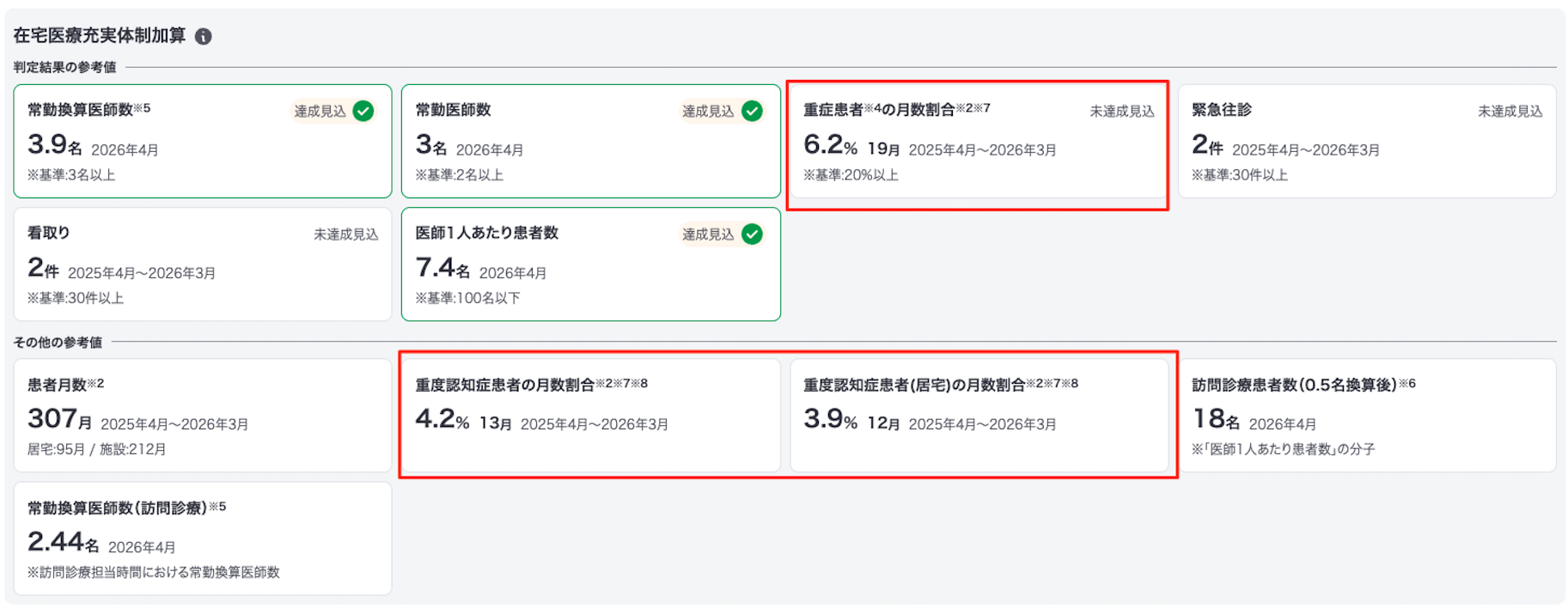Click 重症患者の月数割合 card title
The image size is (1568, 614).
(x=896, y=109)
